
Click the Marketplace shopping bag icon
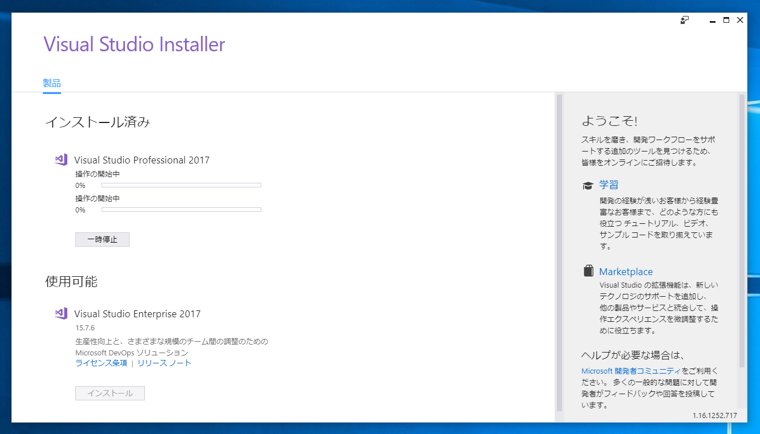588,271
